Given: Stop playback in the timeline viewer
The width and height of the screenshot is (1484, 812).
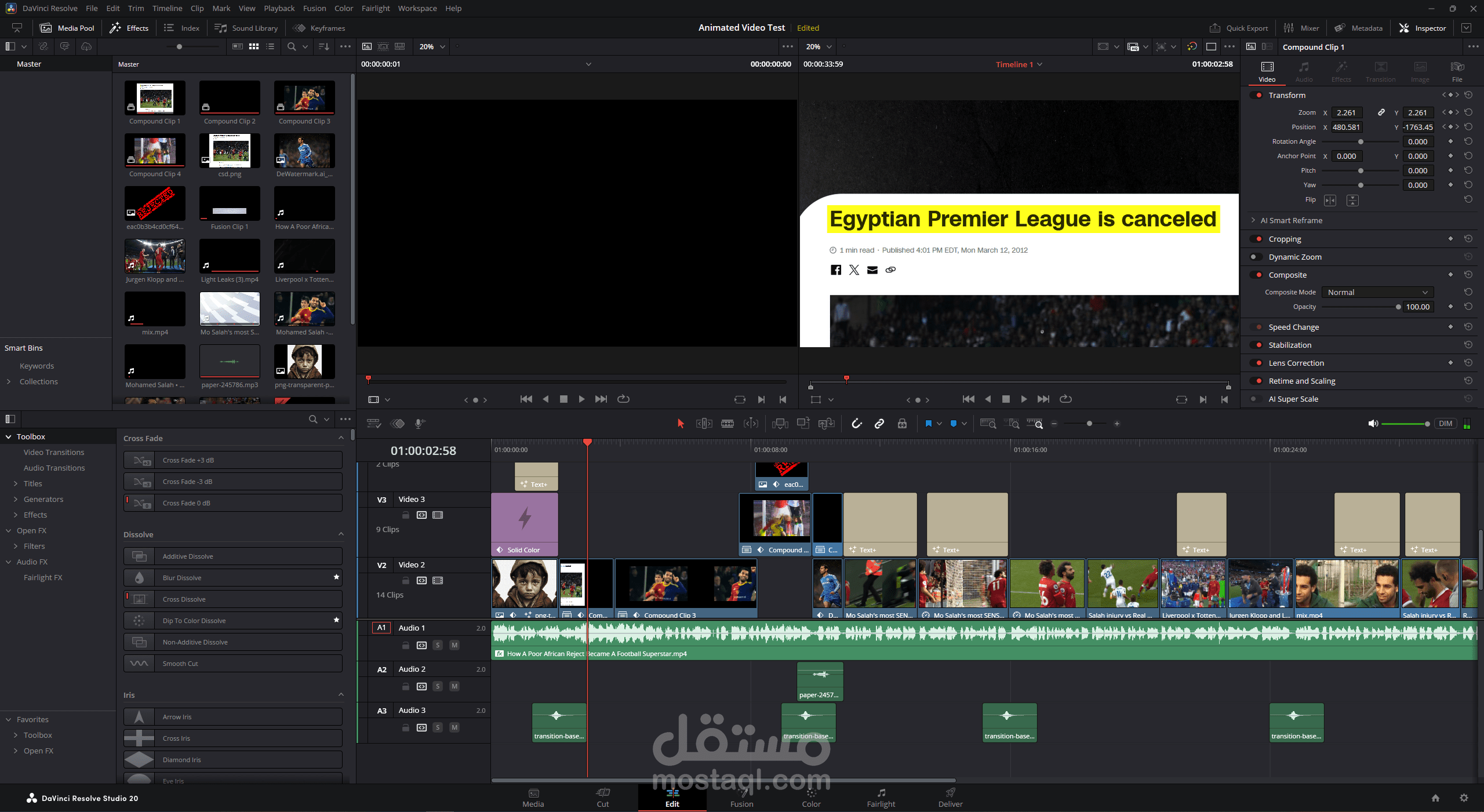Looking at the screenshot, I should click(x=1006, y=399).
